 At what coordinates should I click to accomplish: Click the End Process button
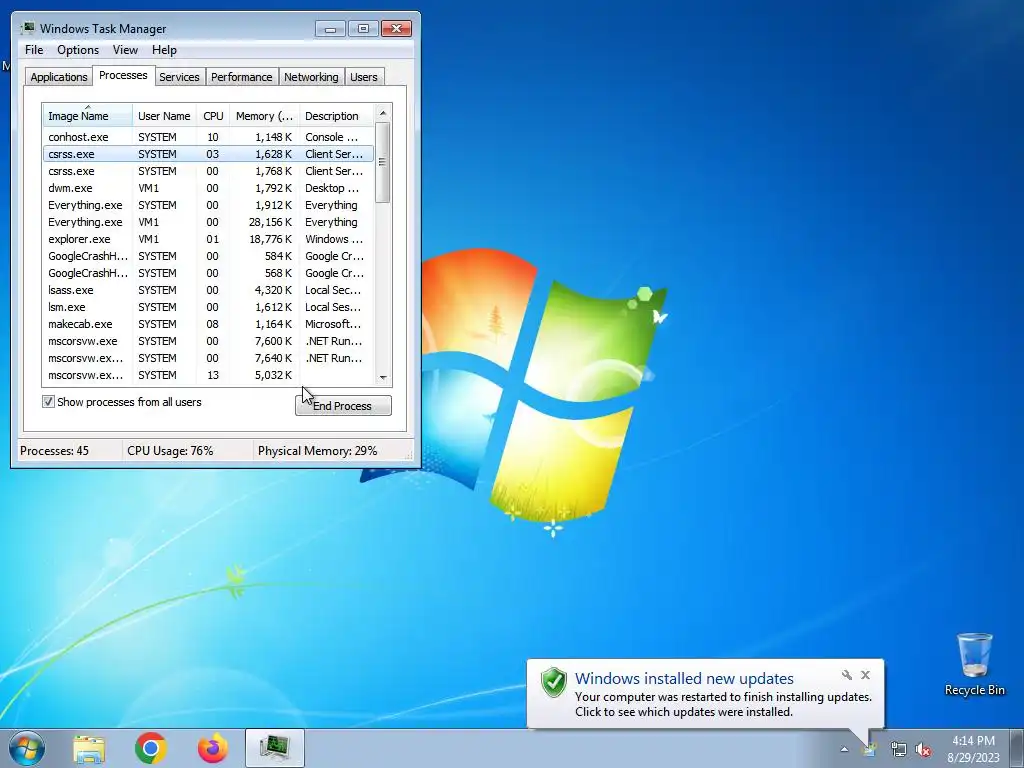click(x=343, y=406)
